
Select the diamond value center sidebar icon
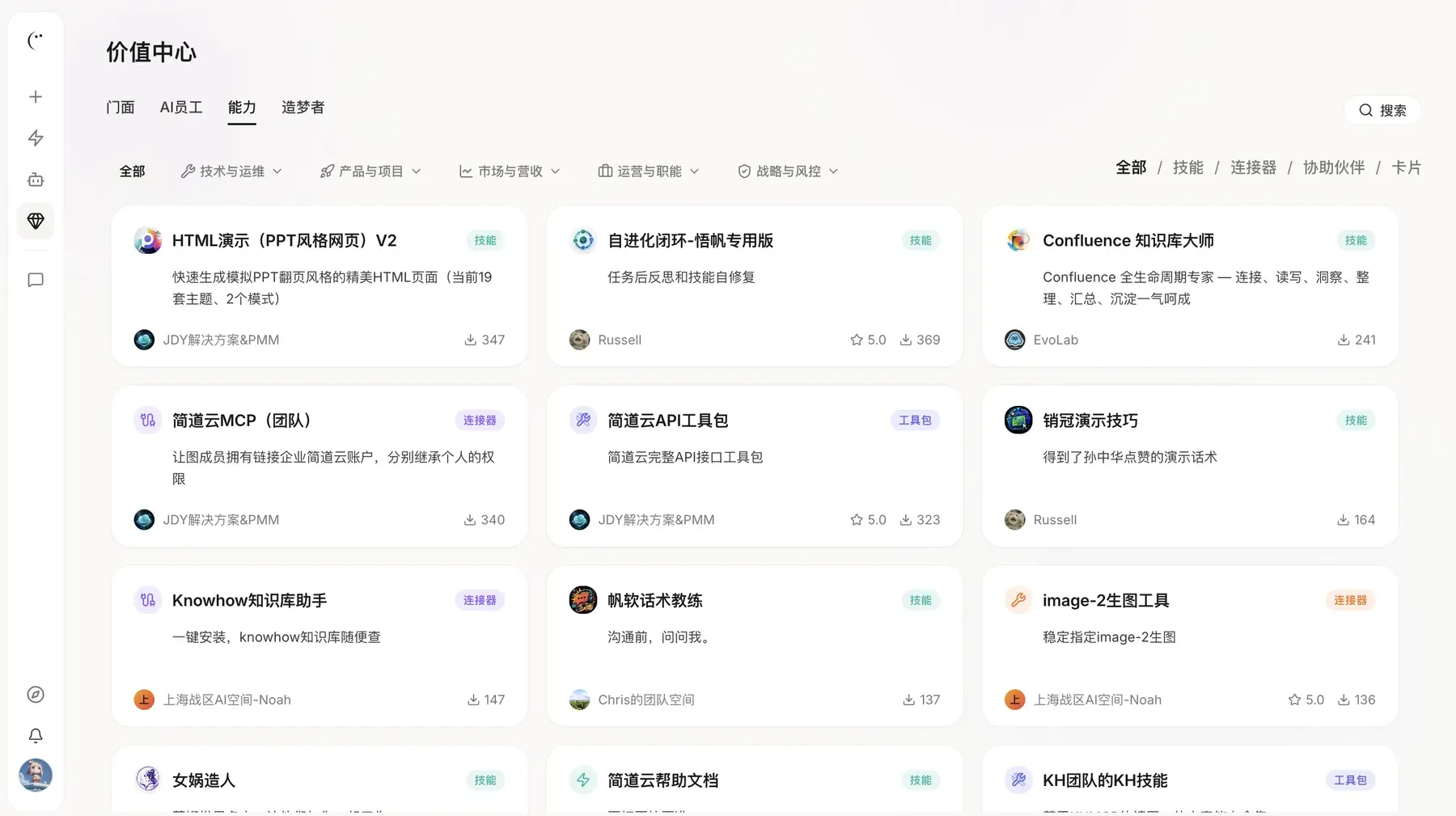pos(36,221)
